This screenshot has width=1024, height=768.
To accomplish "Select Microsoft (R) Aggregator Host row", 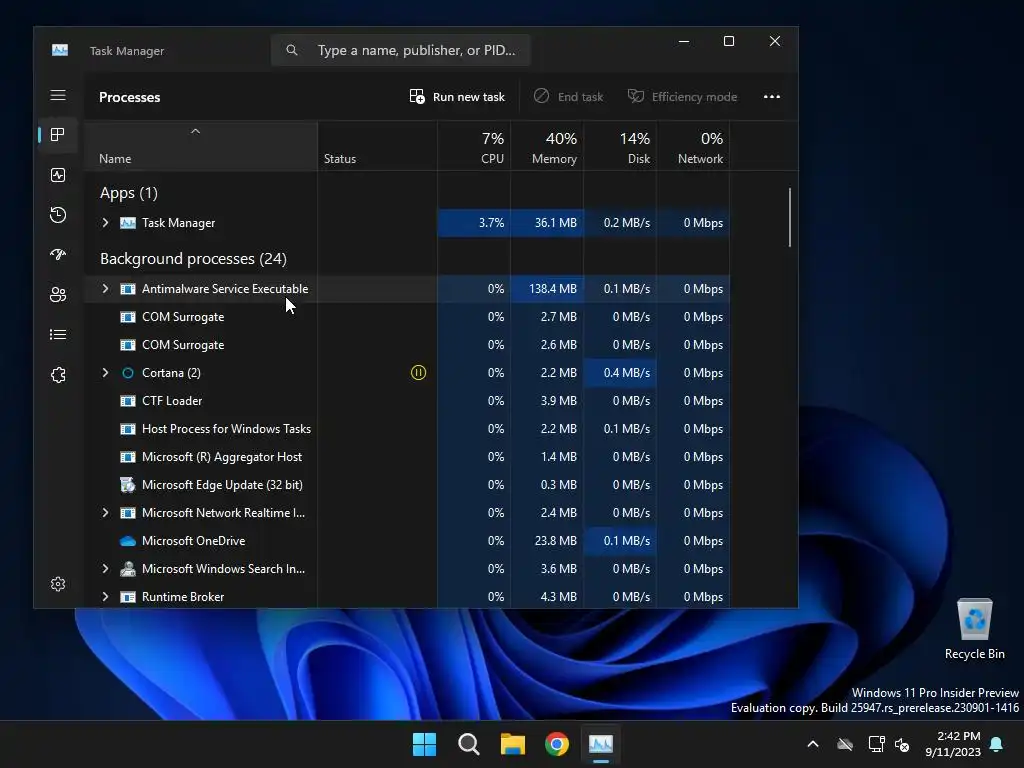I will click(x=408, y=457).
